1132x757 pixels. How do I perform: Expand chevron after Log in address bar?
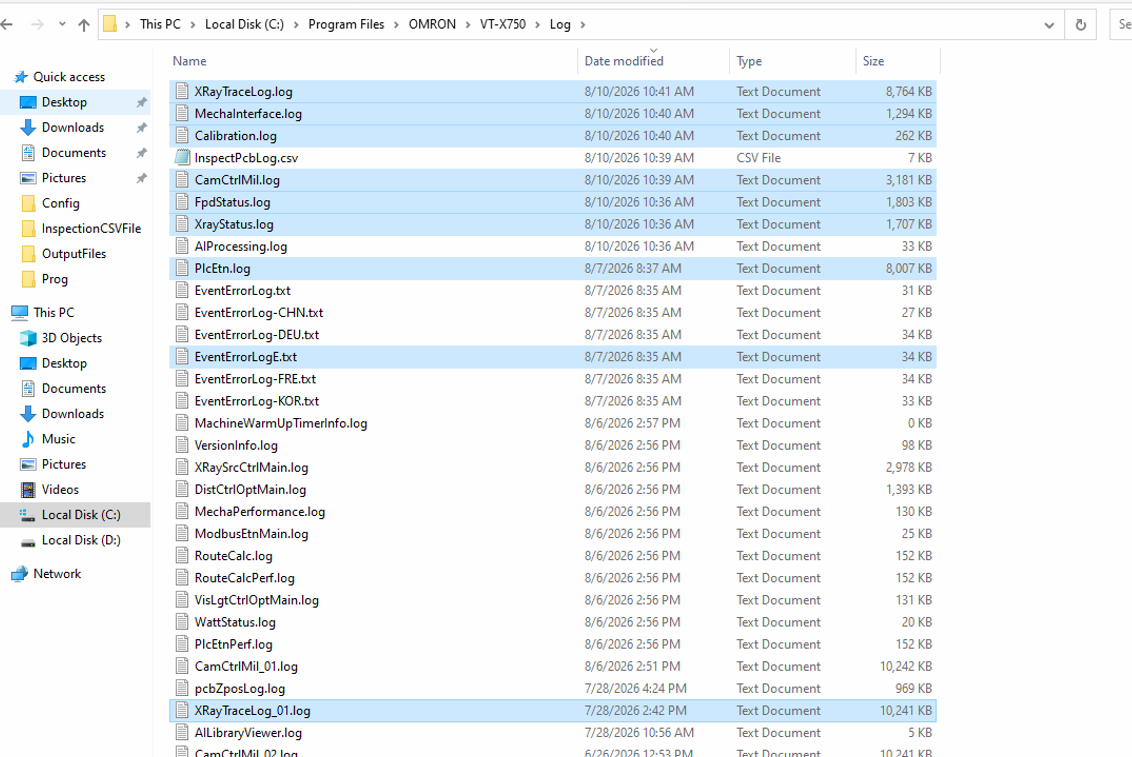tap(583, 25)
